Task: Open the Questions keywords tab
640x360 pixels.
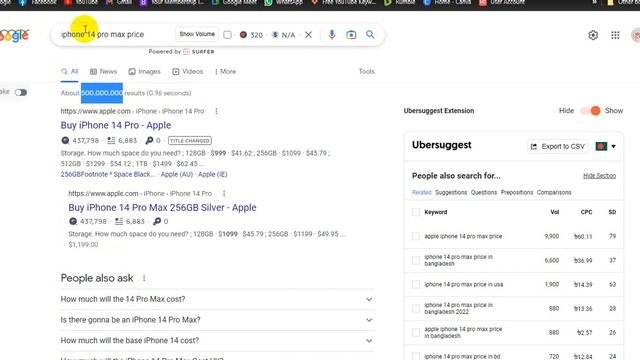Action: (484, 192)
